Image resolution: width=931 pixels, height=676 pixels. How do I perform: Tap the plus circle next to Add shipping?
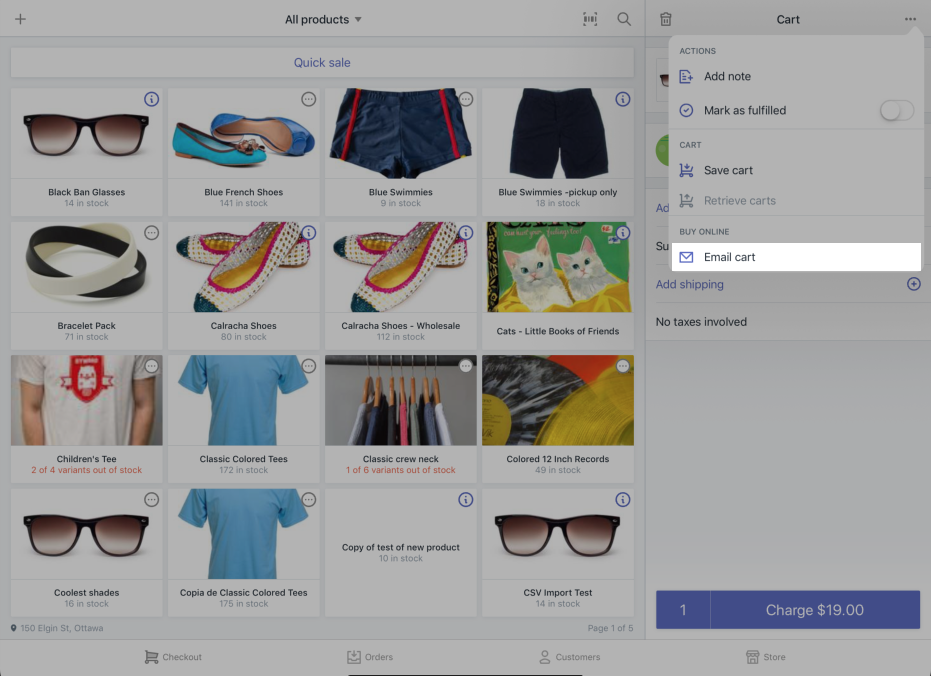click(x=913, y=284)
